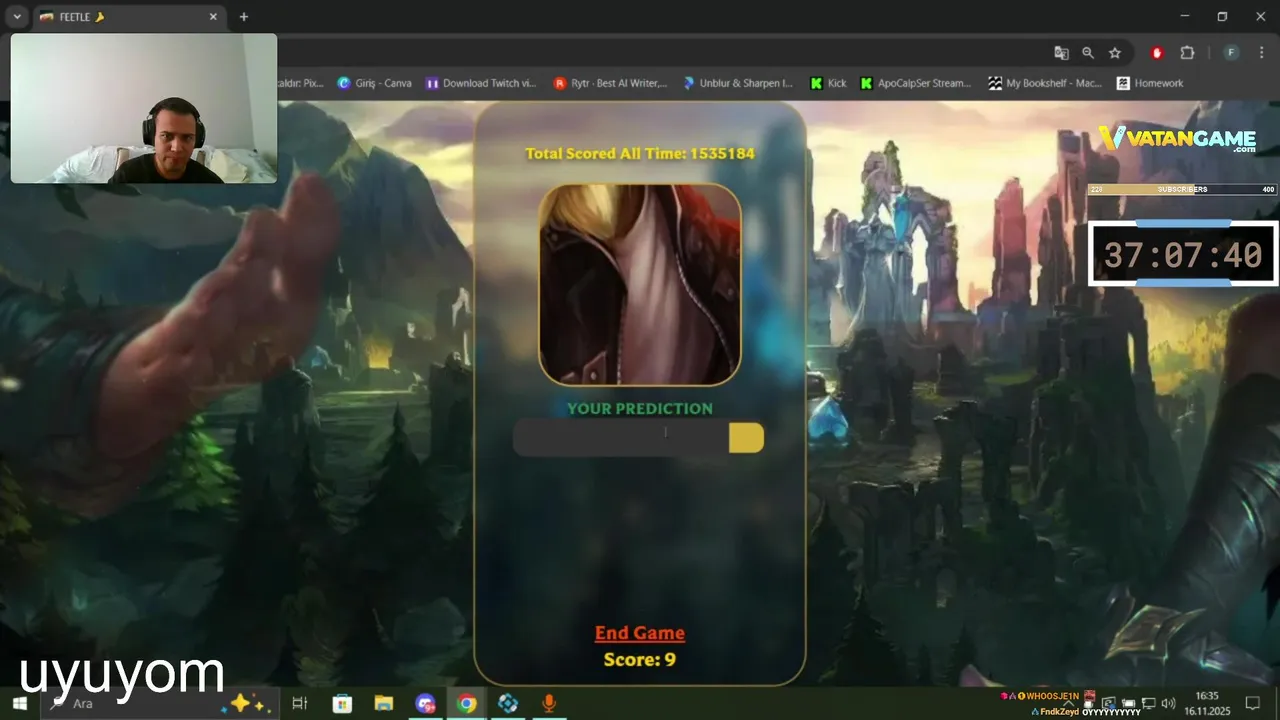
Task: Close the FEETLE tab
Action: point(213,17)
